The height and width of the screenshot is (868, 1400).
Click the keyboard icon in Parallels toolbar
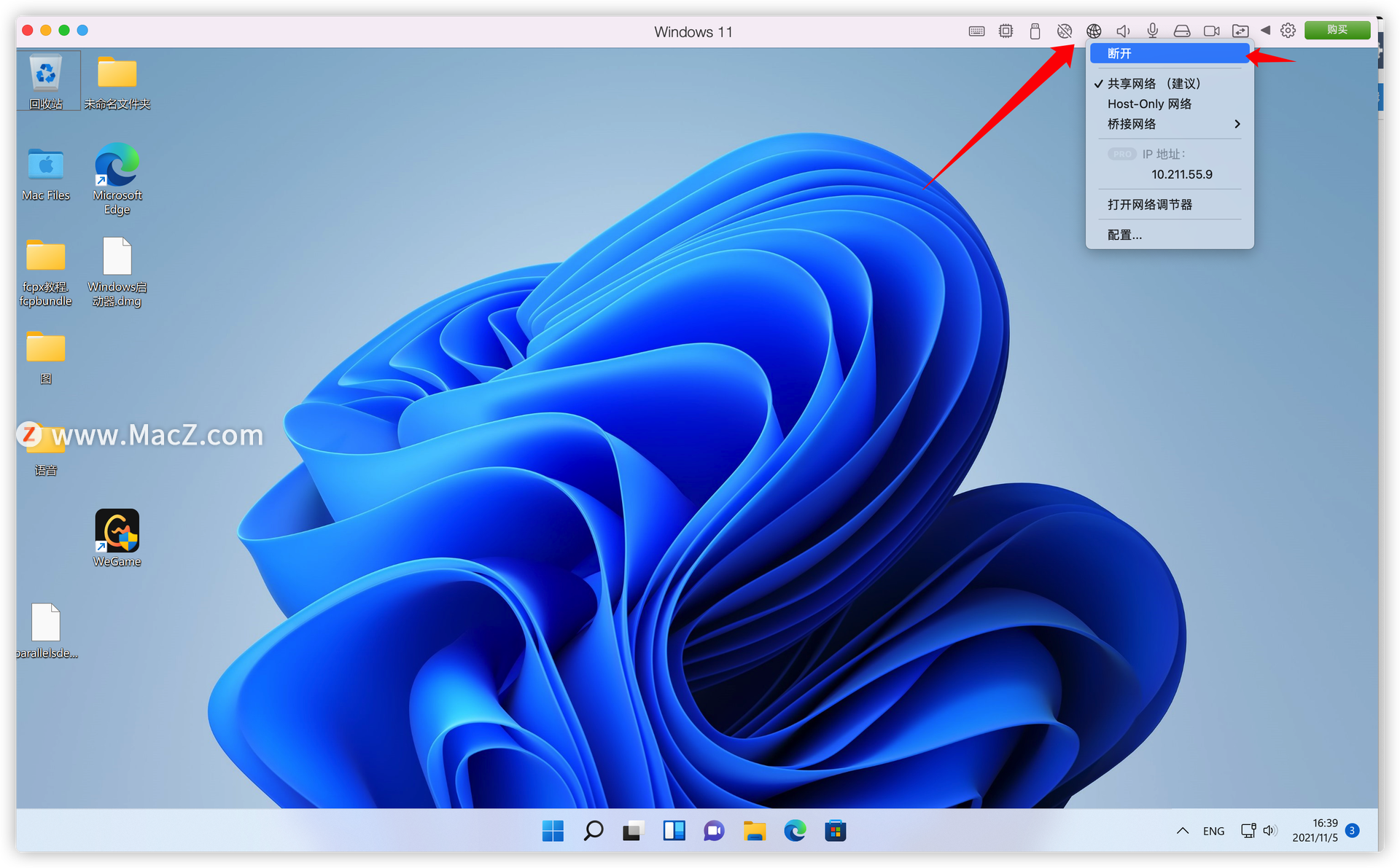pos(976,31)
